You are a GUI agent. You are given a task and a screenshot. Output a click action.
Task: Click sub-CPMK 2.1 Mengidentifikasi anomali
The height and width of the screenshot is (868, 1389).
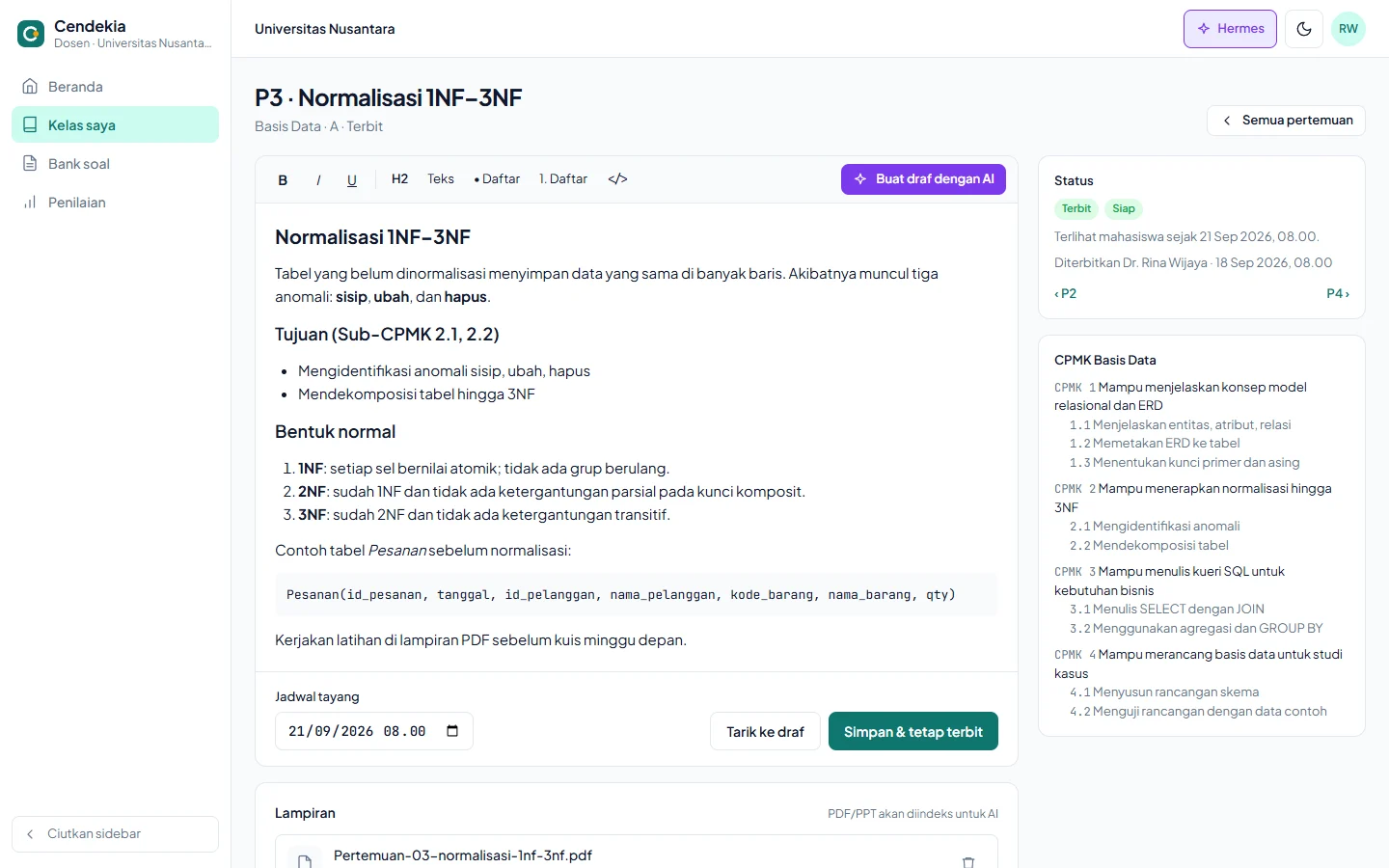pos(1155,527)
